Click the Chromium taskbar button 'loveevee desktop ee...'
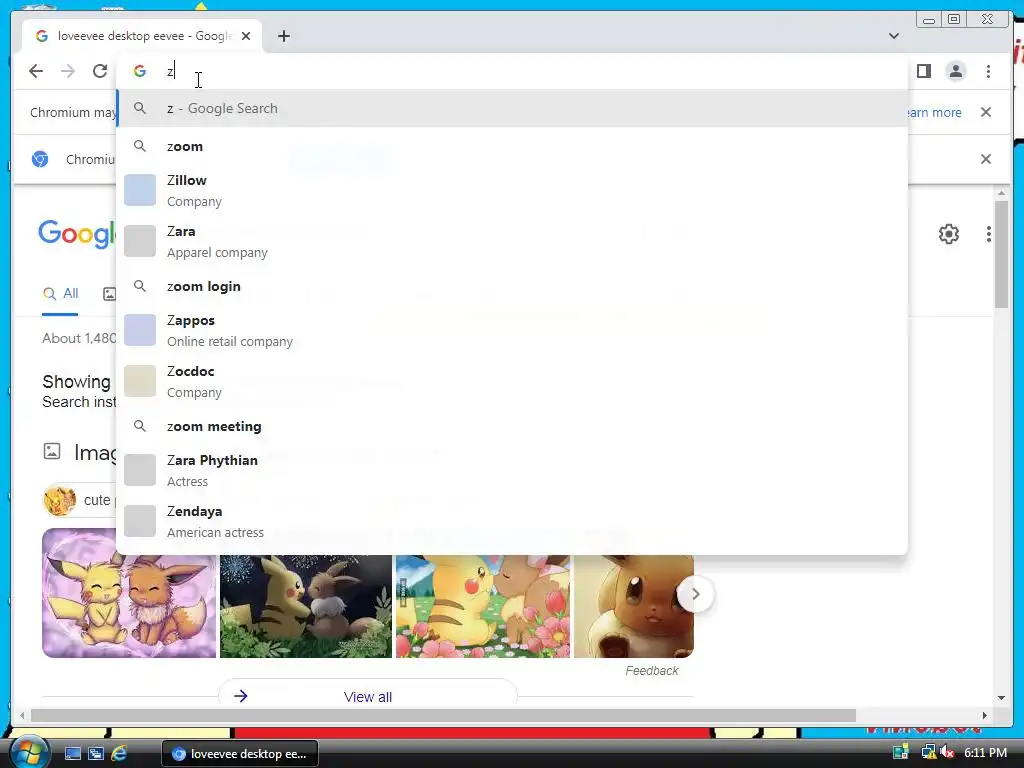 [240, 754]
